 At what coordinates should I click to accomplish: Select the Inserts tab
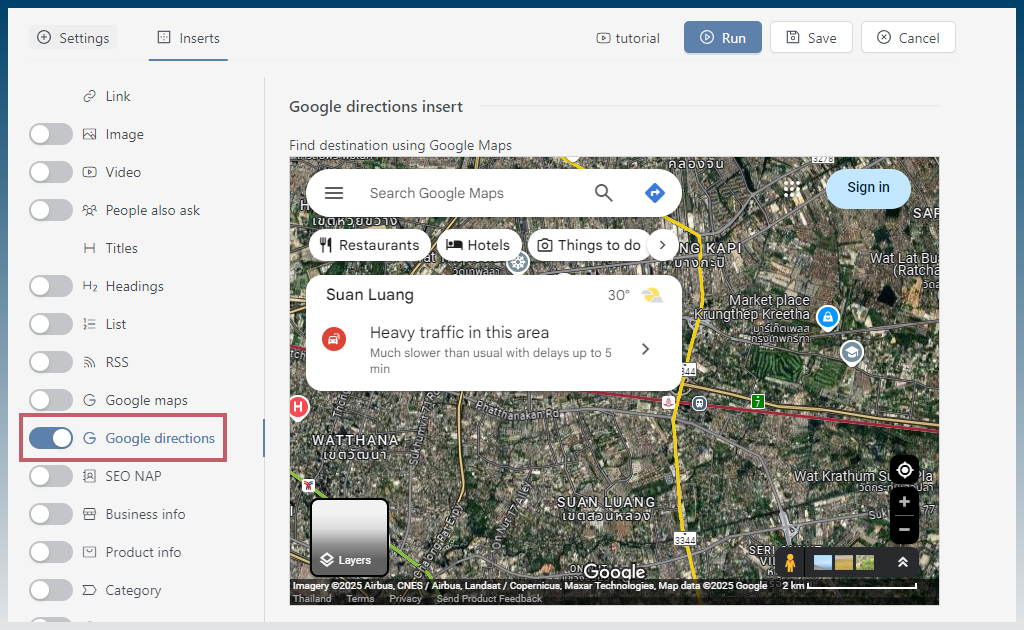tap(188, 38)
